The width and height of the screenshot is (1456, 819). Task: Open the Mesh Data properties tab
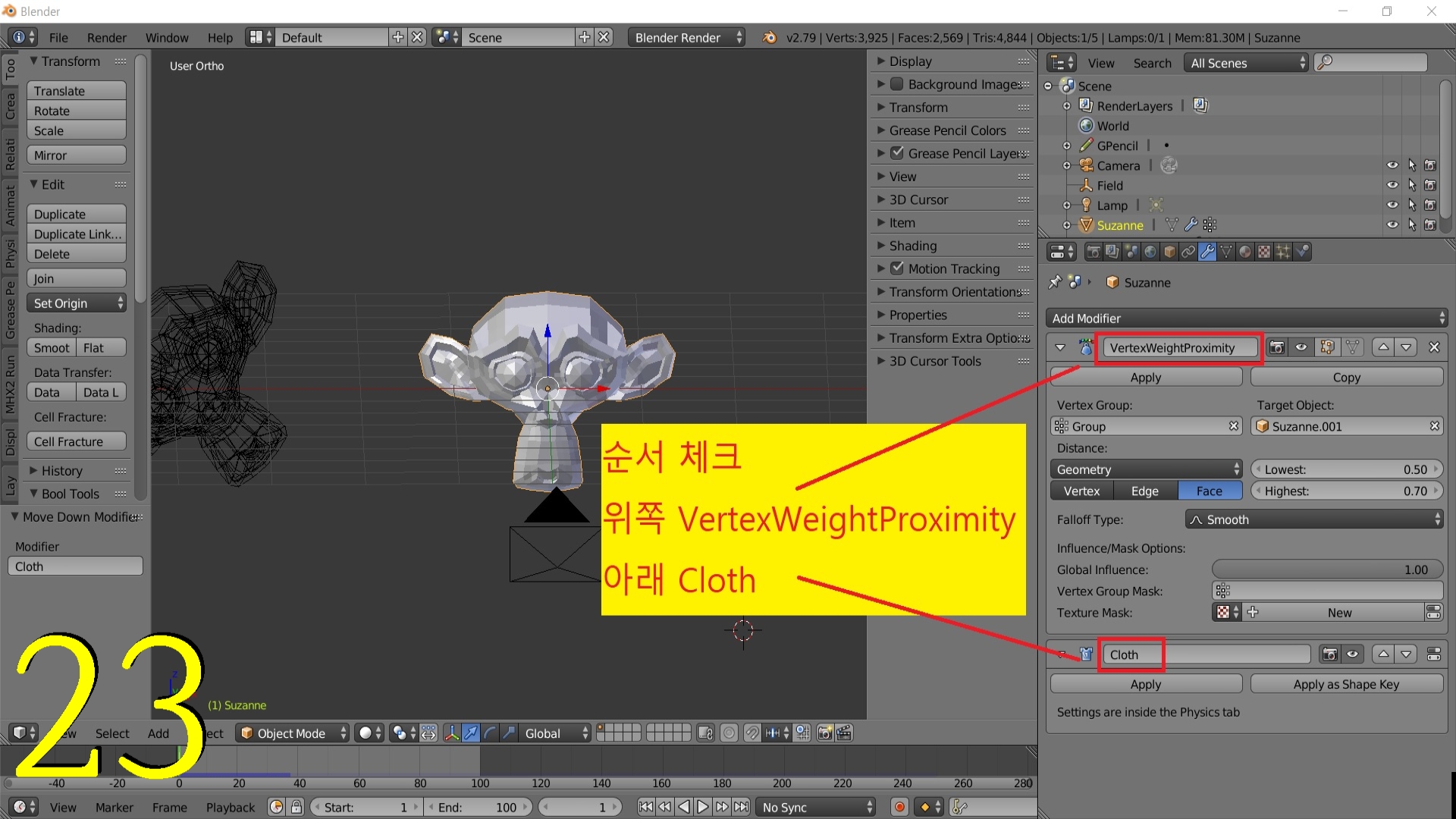click(x=1226, y=252)
